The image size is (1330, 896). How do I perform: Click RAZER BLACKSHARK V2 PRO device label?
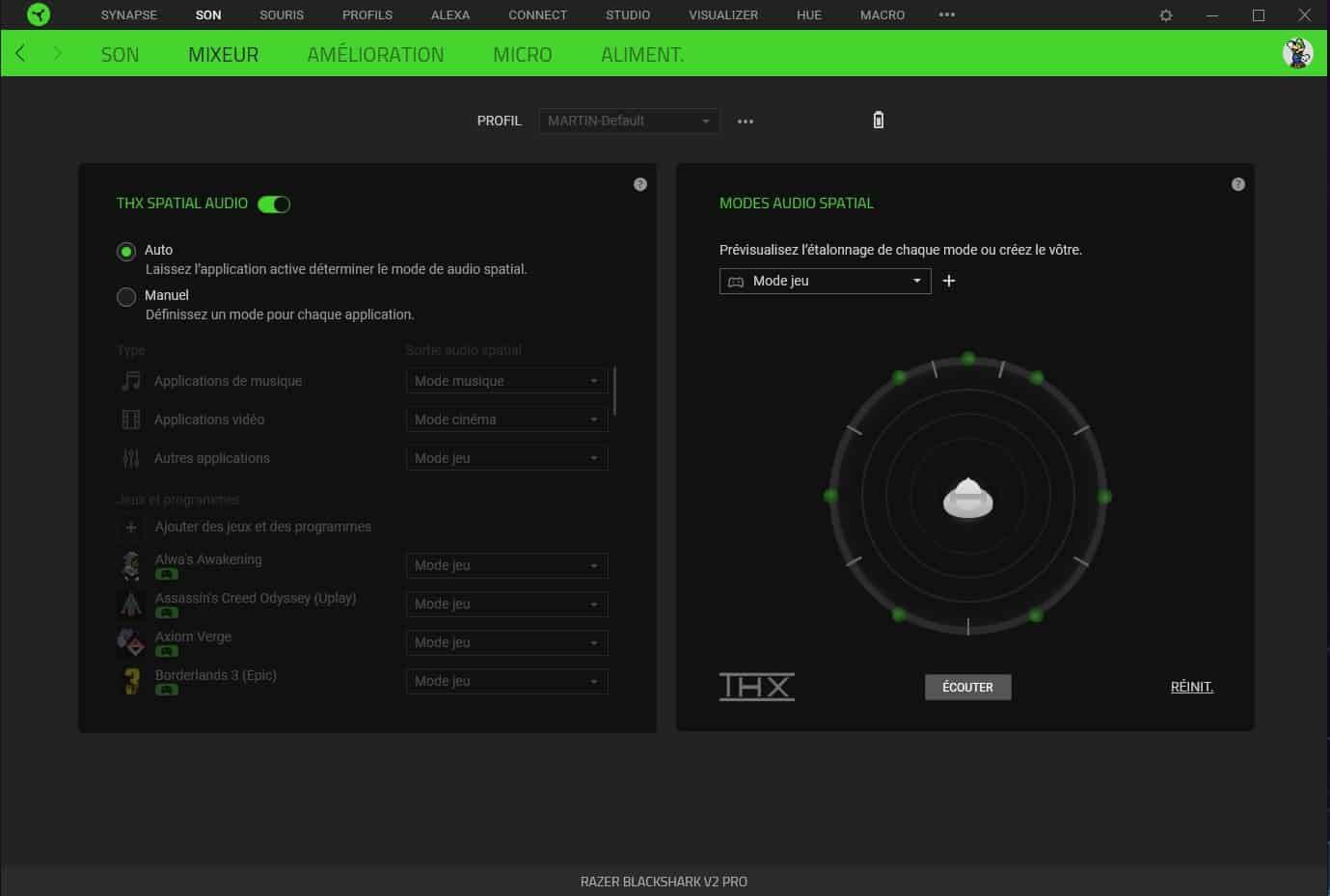[x=664, y=882]
